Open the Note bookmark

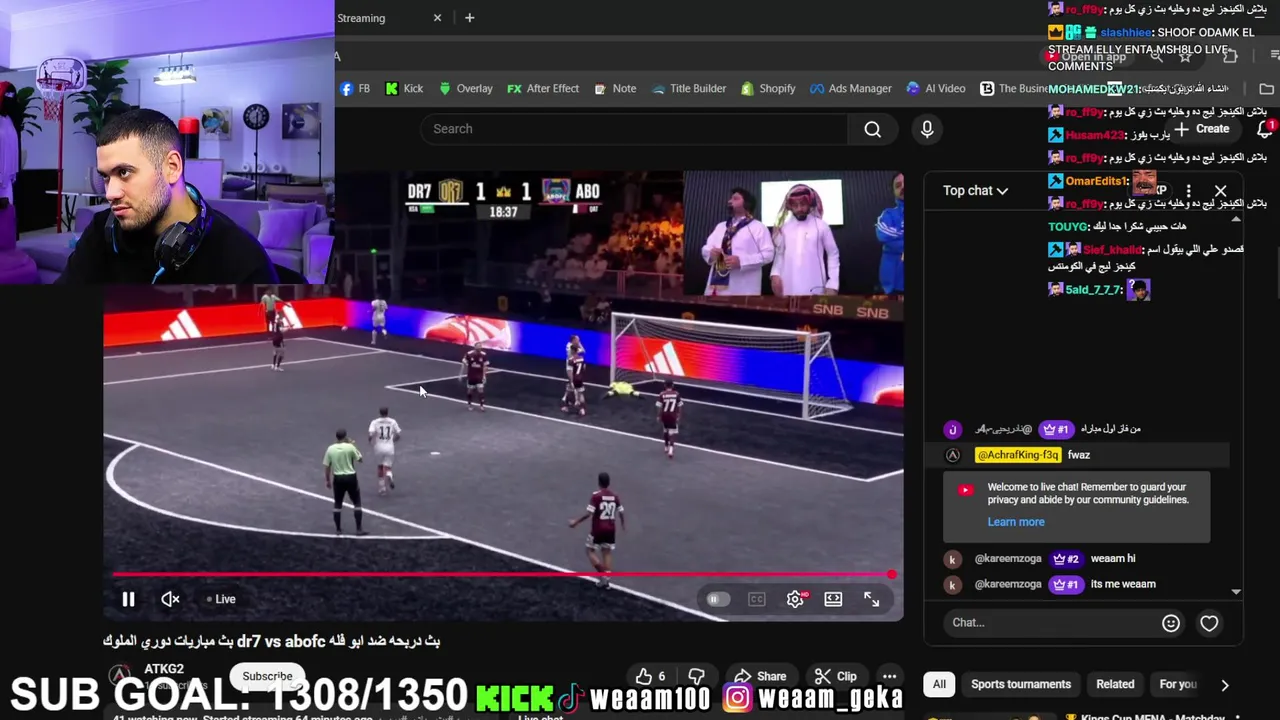coord(615,89)
